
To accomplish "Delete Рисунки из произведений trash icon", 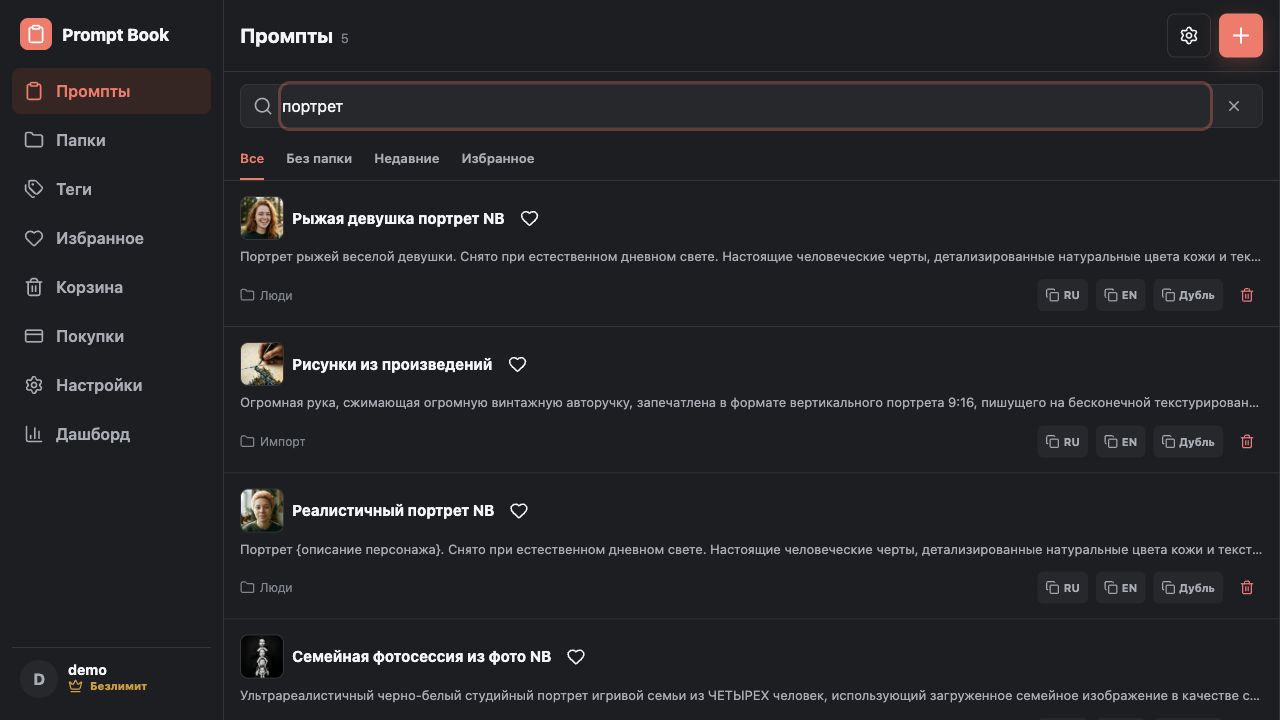I will (1247, 441).
